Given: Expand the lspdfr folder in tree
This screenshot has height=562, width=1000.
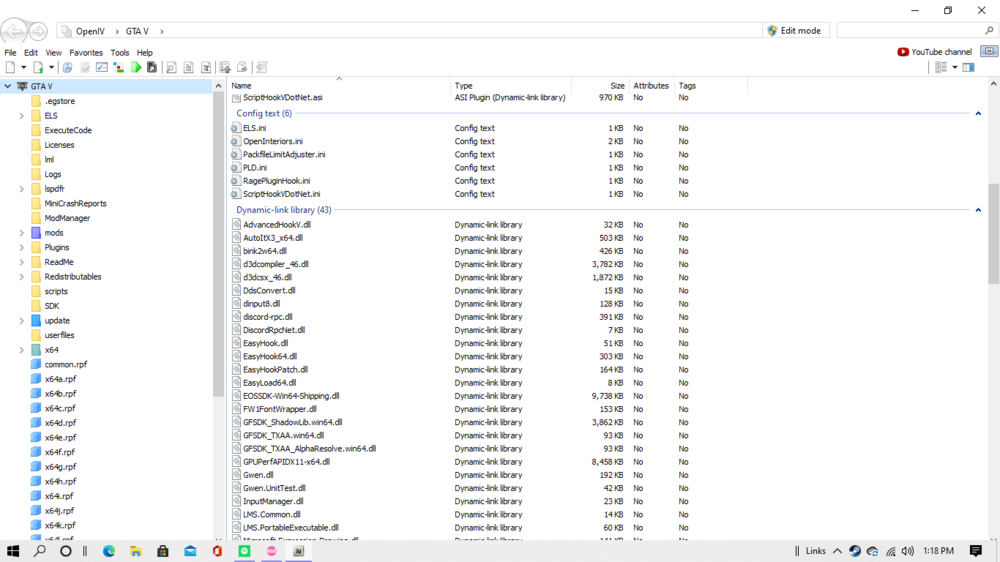Looking at the screenshot, I should (x=22, y=189).
